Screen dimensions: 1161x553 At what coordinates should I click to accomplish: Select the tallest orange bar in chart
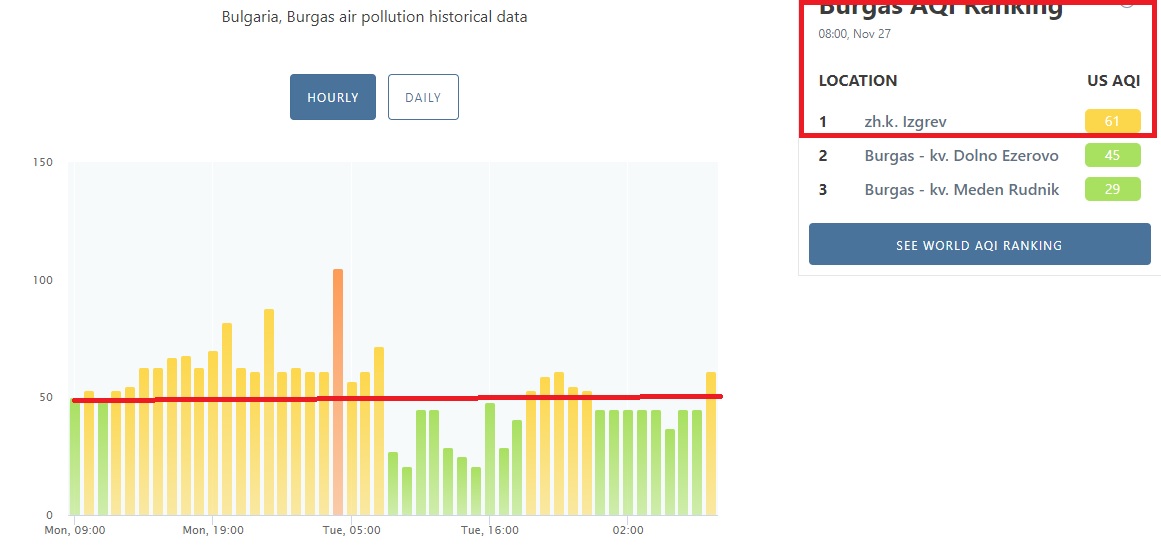point(338,392)
